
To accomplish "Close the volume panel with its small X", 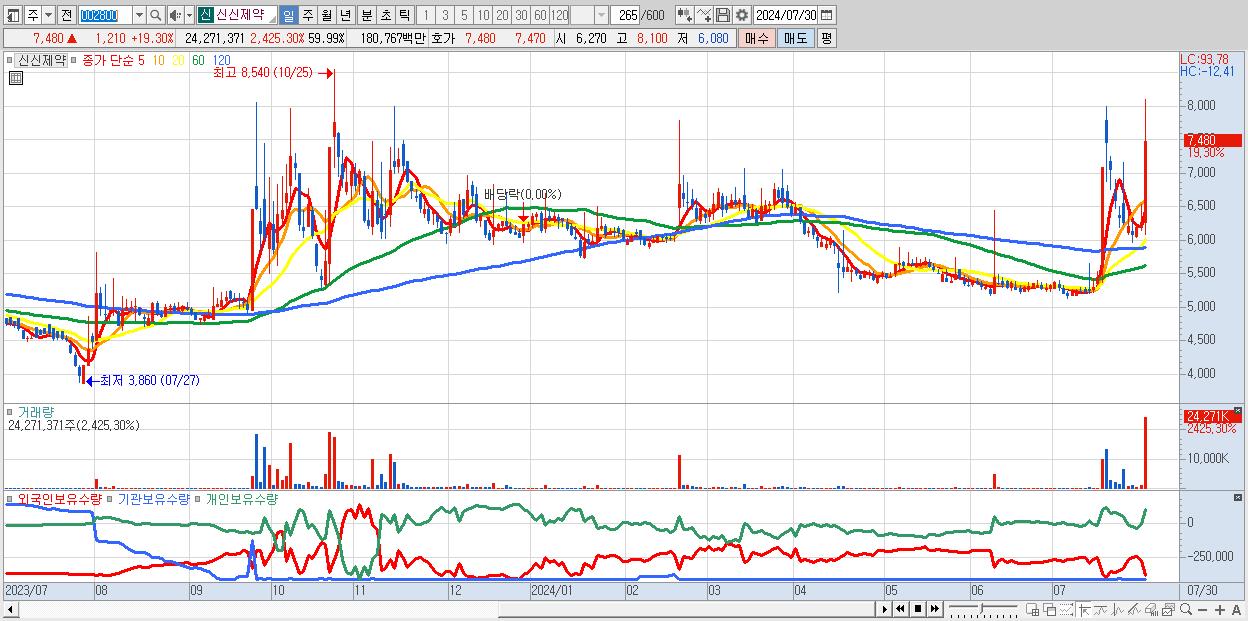I will [x=1240, y=411].
